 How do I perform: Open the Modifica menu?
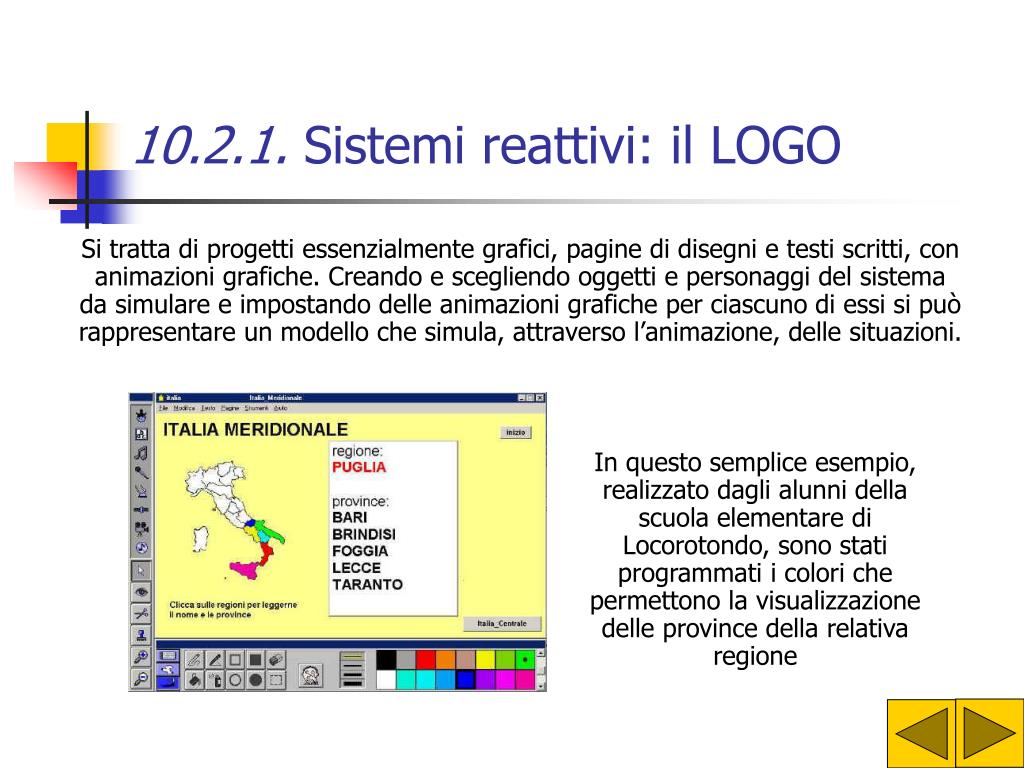tap(184, 408)
